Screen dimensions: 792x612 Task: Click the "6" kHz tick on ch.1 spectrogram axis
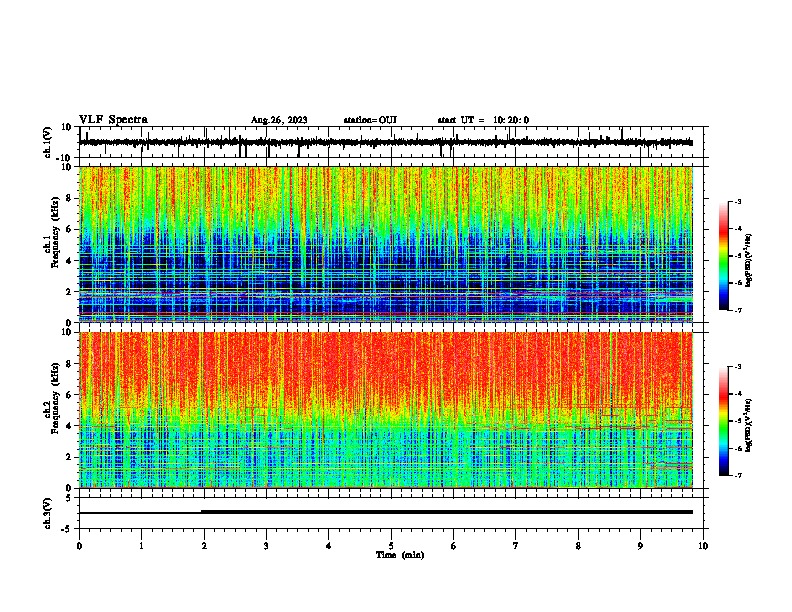[x=69, y=230]
